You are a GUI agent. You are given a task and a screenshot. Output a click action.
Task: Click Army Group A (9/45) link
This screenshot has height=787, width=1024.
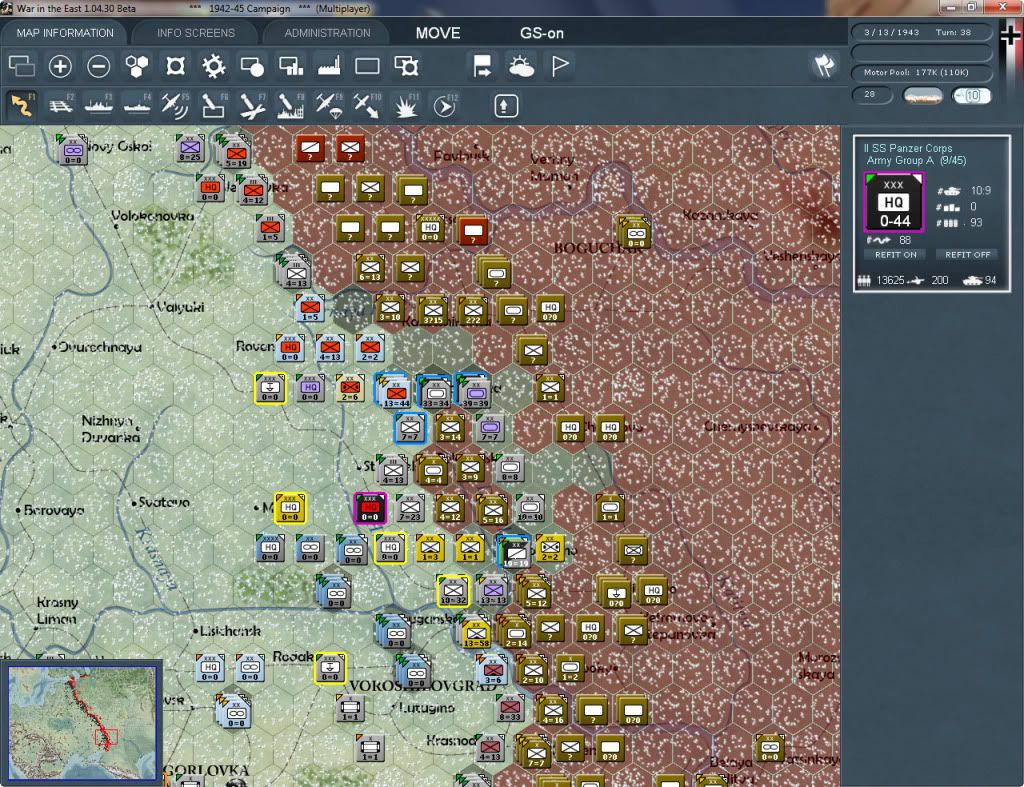tap(916, 161)
